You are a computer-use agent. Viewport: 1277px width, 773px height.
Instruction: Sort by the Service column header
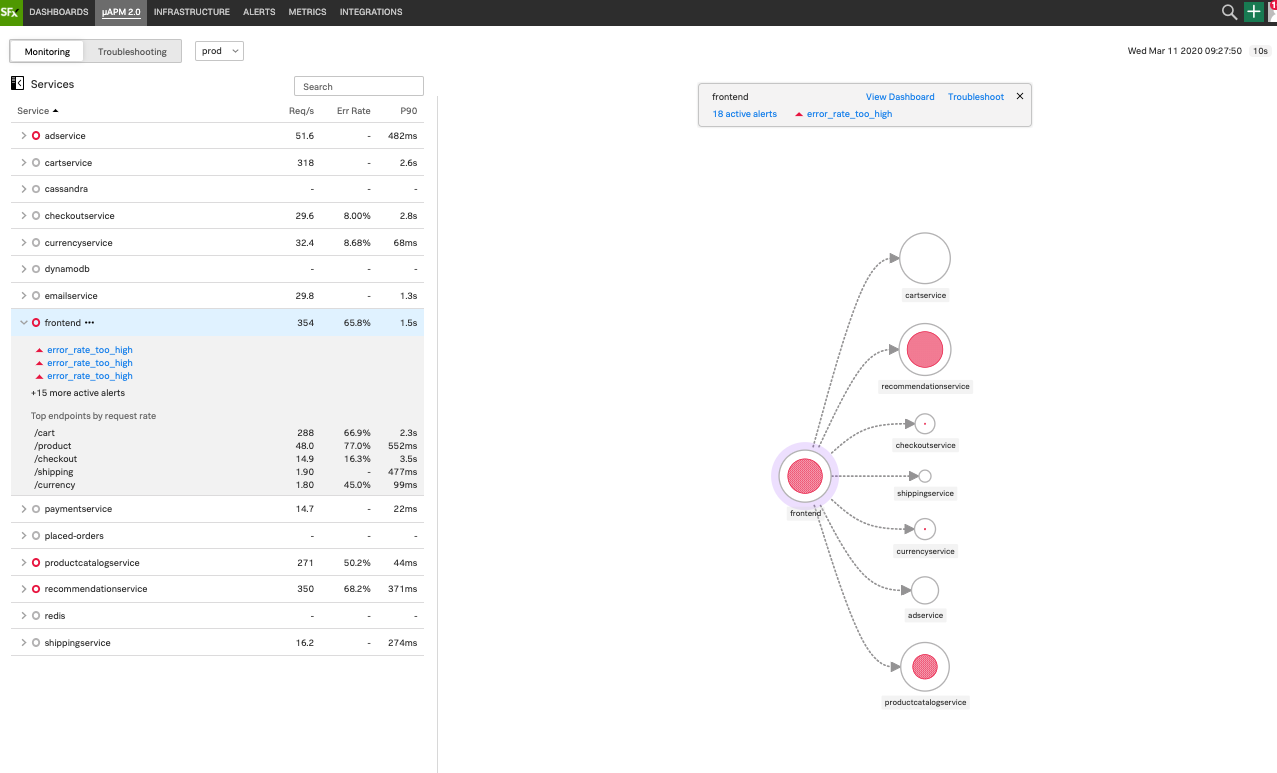pyautogui.click(x=37, y=110)
